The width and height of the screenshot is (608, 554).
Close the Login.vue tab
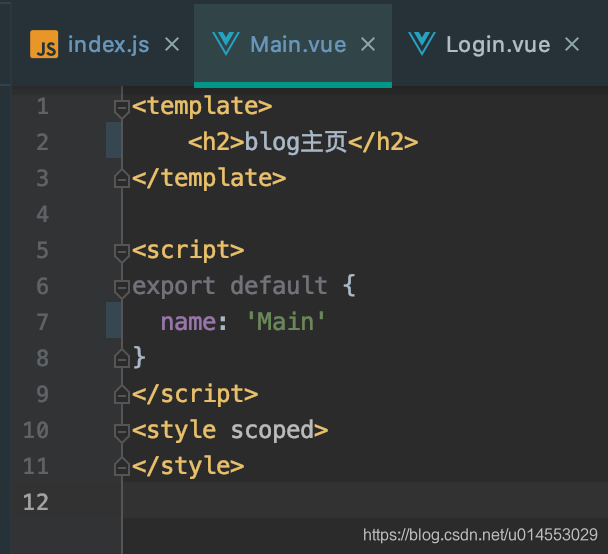[572, 44]
